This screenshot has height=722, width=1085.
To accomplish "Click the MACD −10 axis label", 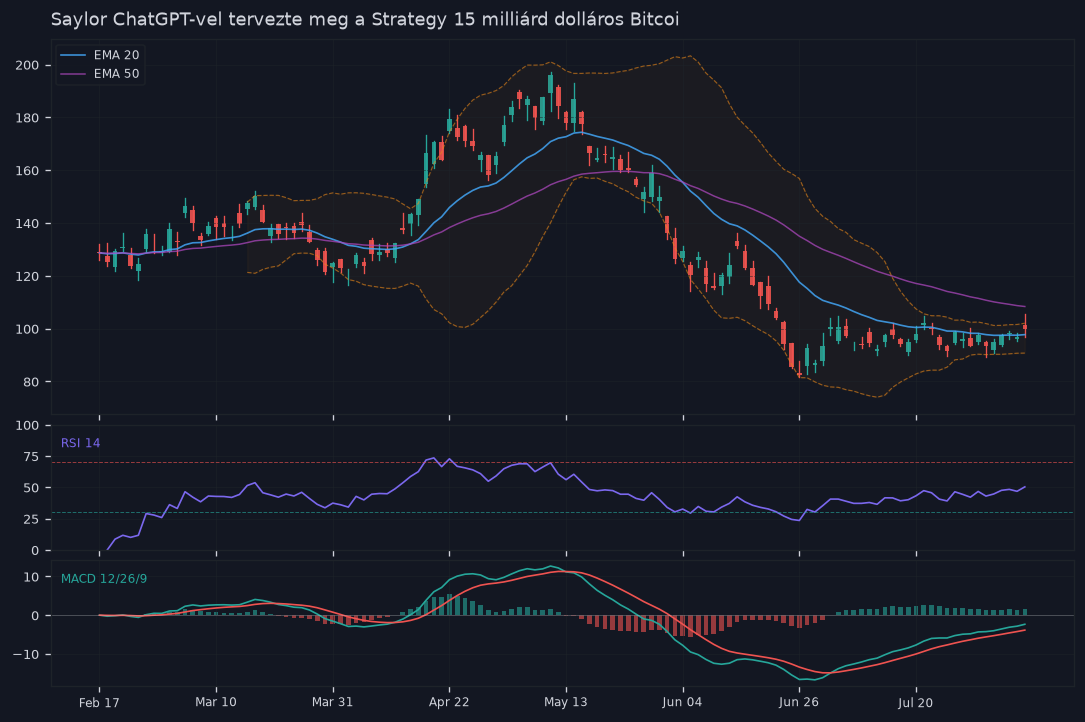I will point(27,654).
